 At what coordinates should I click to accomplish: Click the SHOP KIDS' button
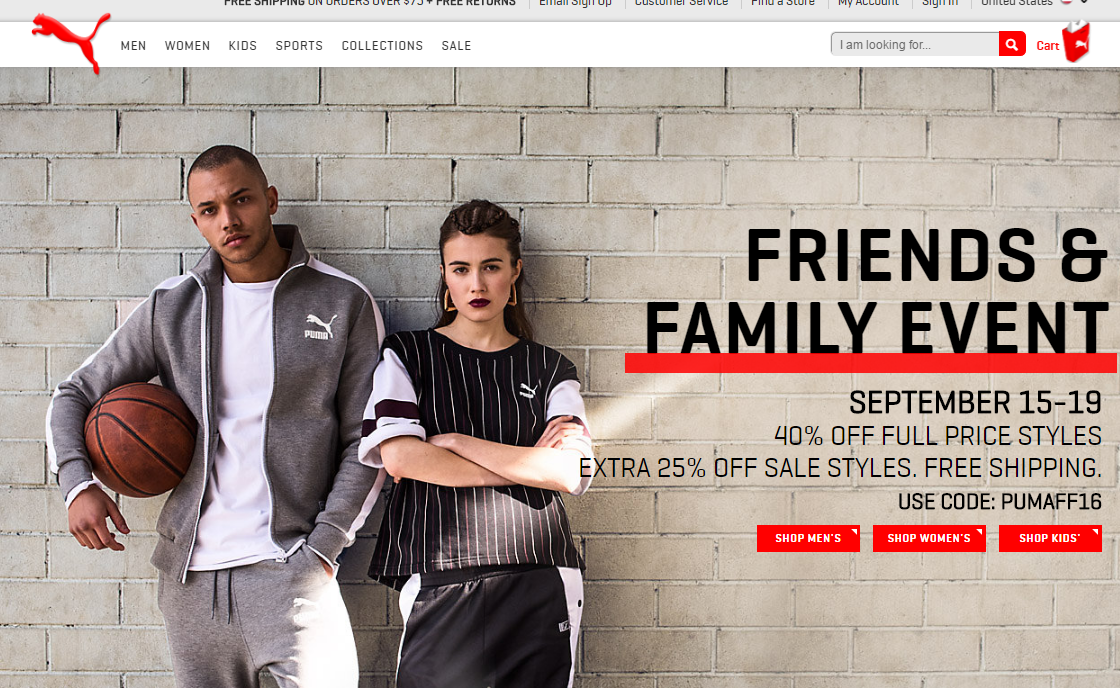1050,538
